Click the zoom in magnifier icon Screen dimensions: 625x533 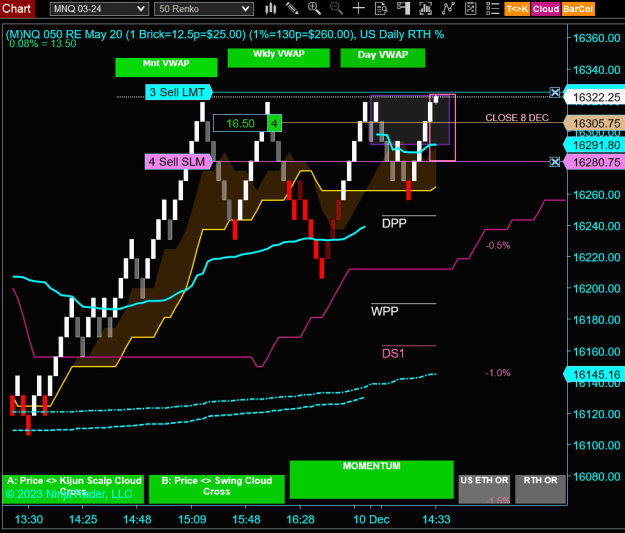[314, 8]
